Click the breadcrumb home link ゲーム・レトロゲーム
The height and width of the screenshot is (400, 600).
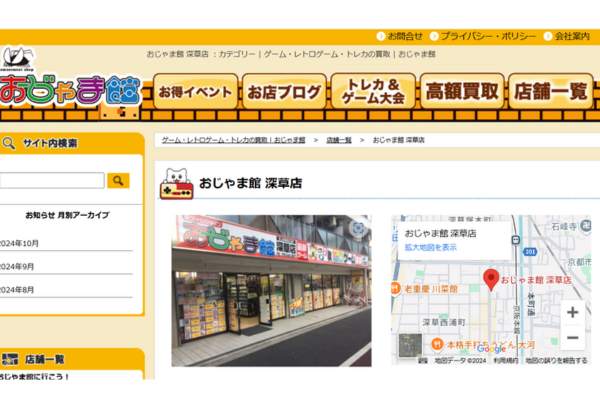pyautogui.click(x=233, y=140)
